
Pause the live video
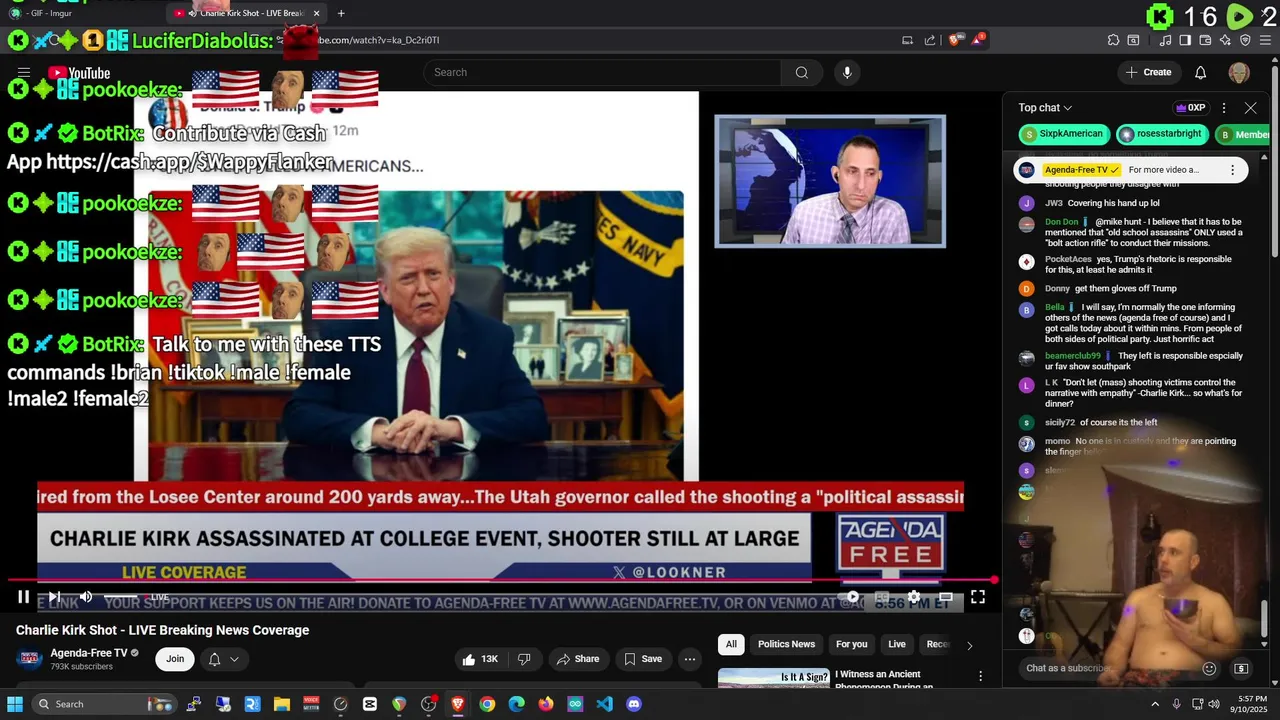tap(23, 597)
